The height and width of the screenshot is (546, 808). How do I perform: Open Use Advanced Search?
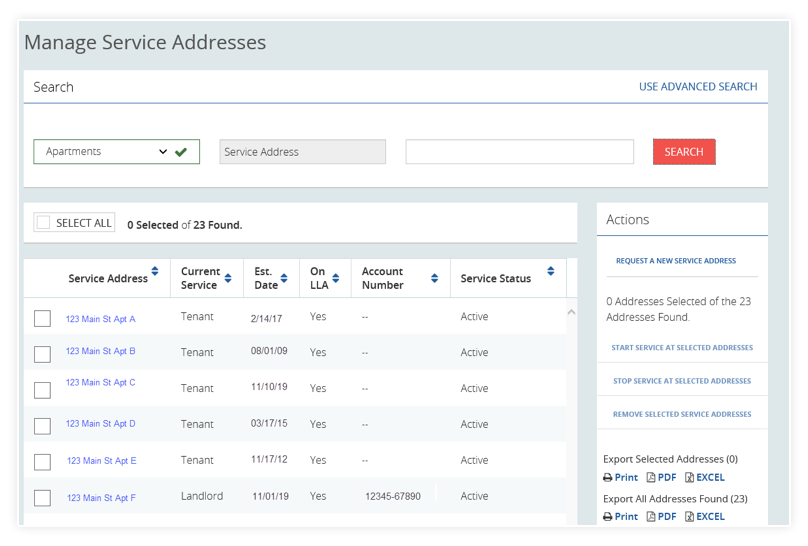click(x=697, y=87)
